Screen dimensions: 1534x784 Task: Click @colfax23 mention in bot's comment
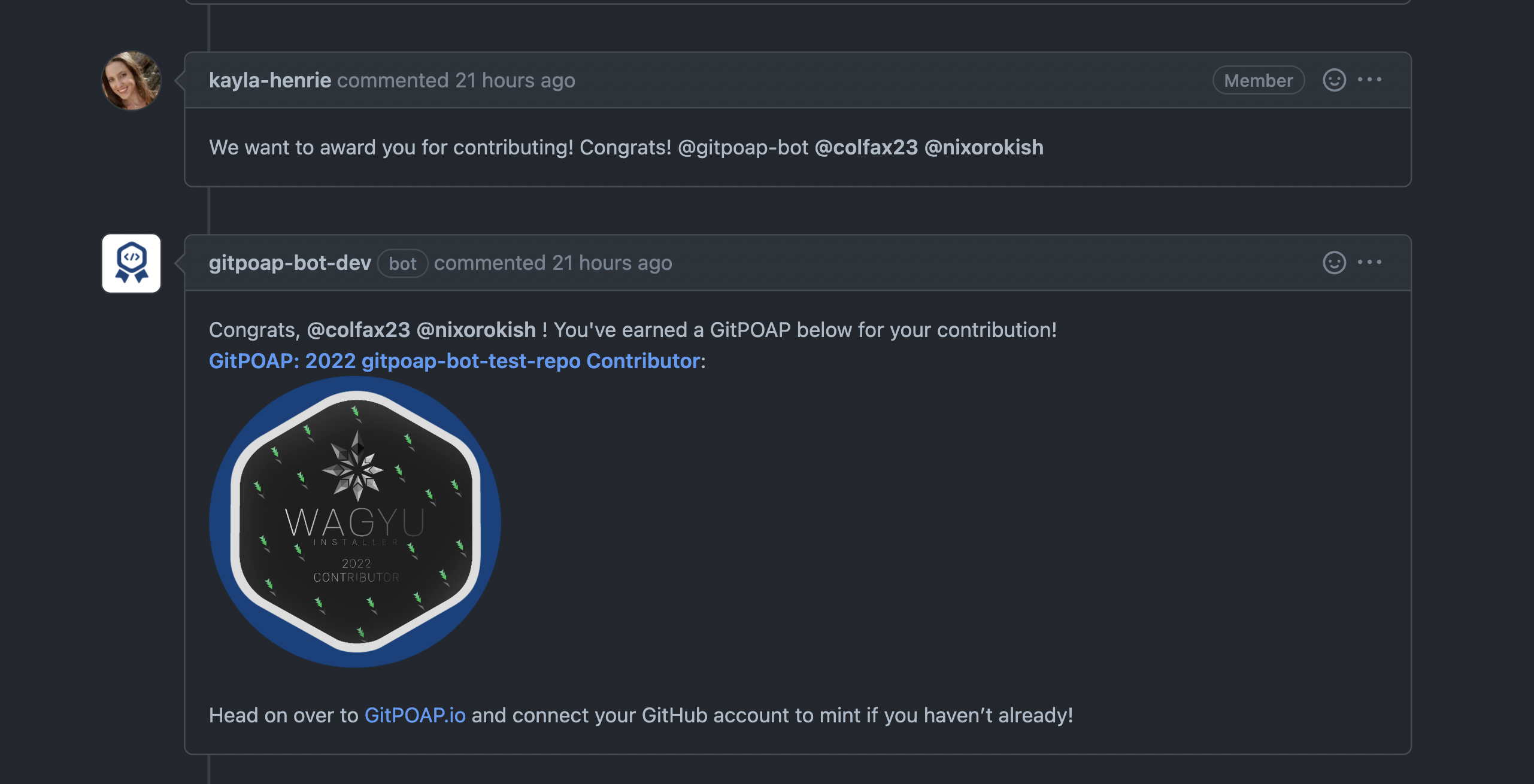coord(359,330)
